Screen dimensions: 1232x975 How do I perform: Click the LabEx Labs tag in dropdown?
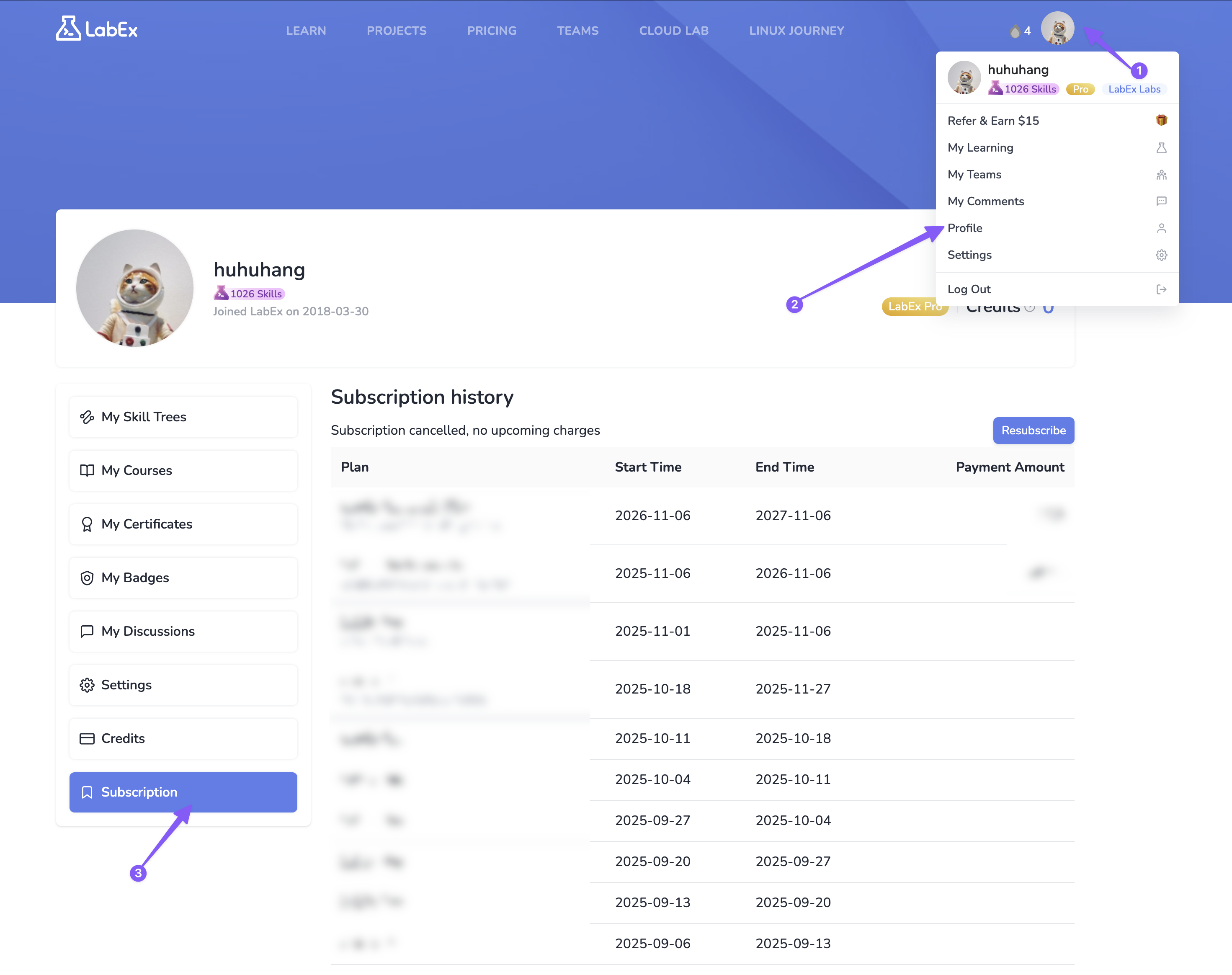pyautogui.click(x=1134, y=89)
